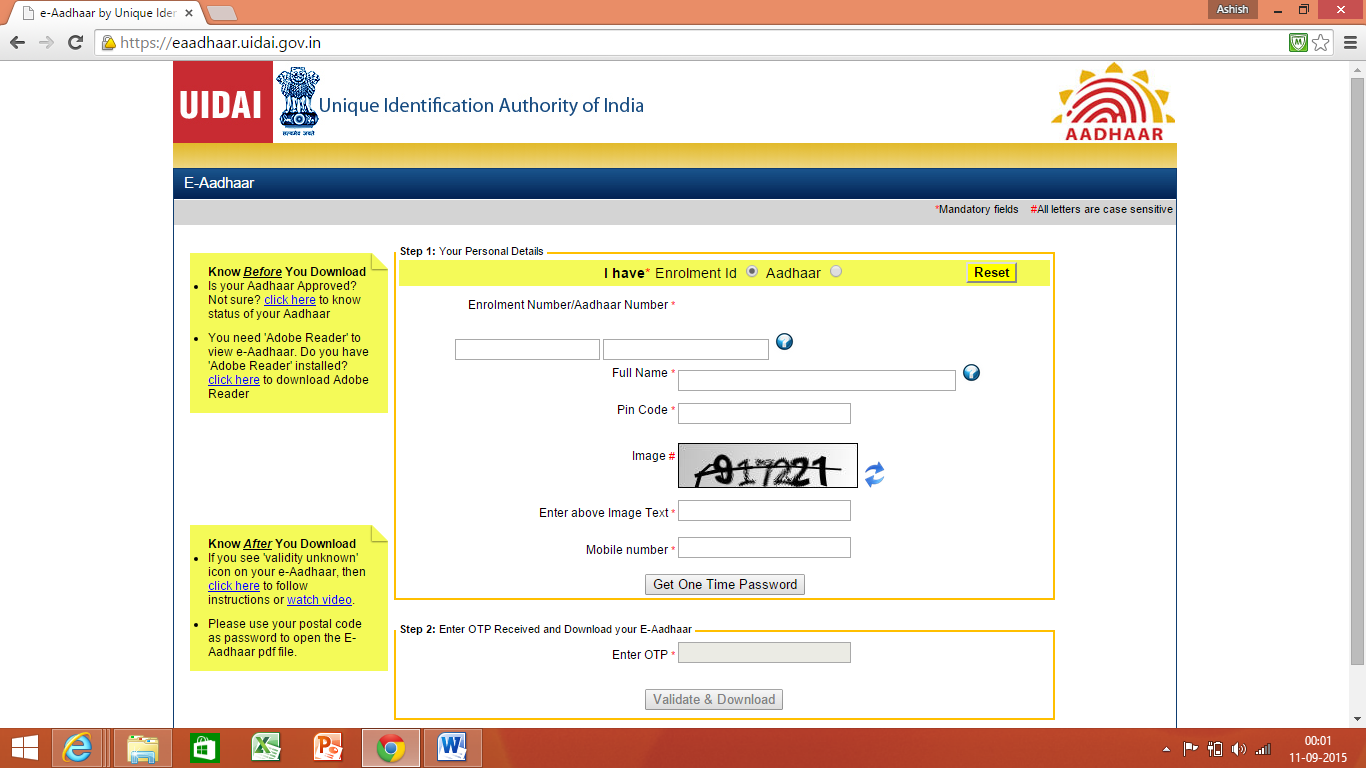Click the Action Center flag icon
The width and height of the screenshot is (1366, 768).
pyautogui.click(x=1190, y=748)
